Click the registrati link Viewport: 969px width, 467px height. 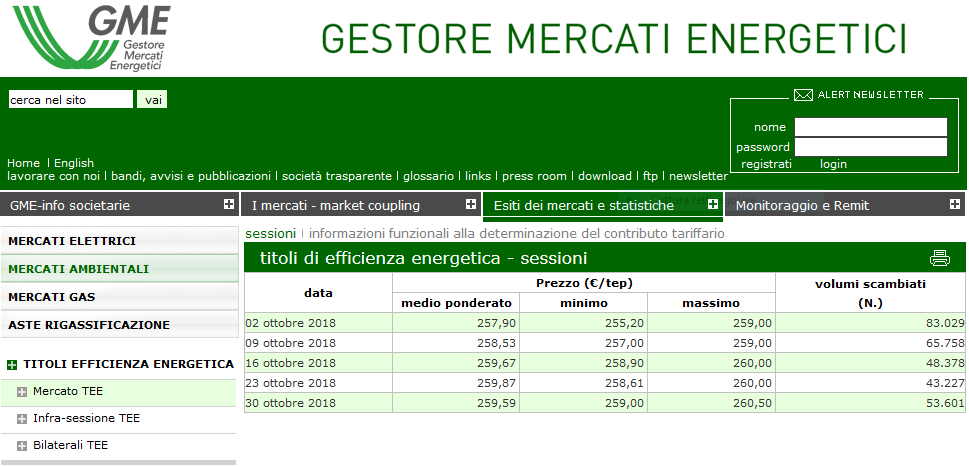766,164
